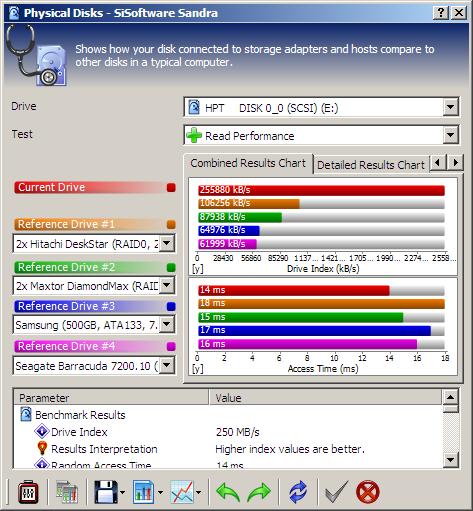Open the Seagate Barracuda reference drive dropdown
Screen dimensions: 473x511
coord(166,366)
